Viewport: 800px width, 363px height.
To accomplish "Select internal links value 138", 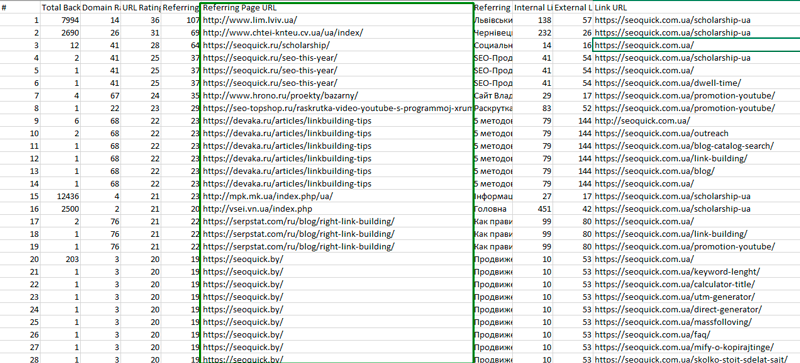I will (533, 20).
